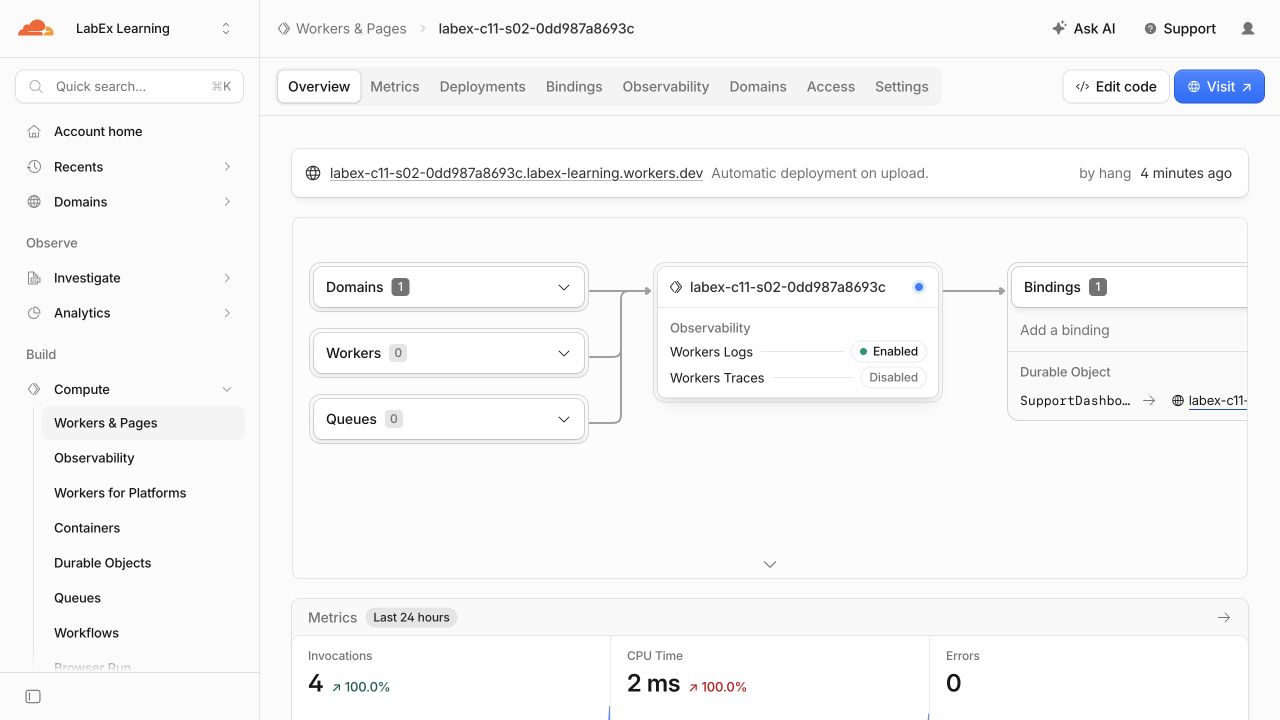Switch to the Deployments tab
1280x720 pixels.
(x=483, y=86)
